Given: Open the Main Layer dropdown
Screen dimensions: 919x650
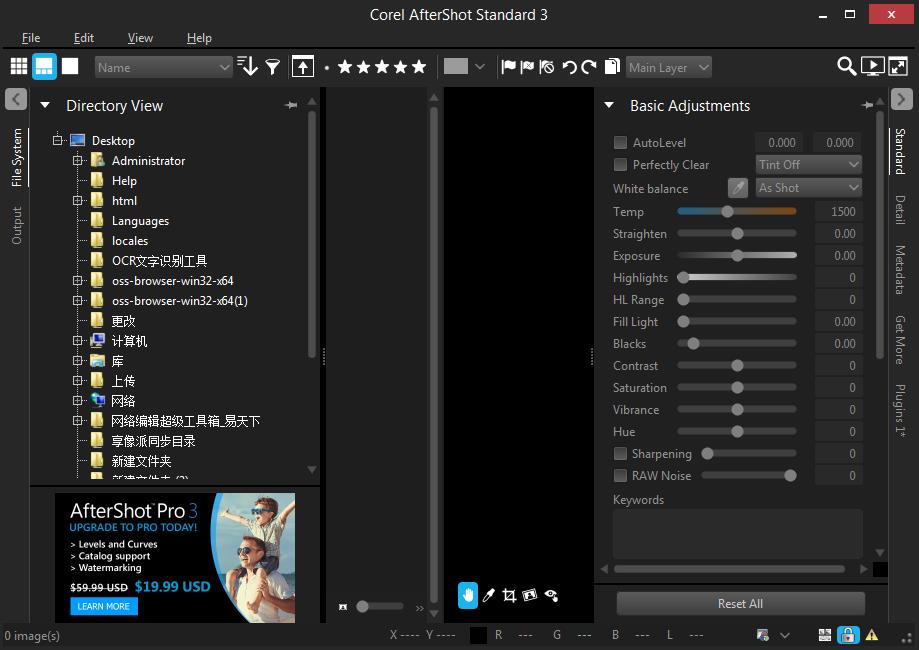Looking at the screenshot, I should (669, 67).
